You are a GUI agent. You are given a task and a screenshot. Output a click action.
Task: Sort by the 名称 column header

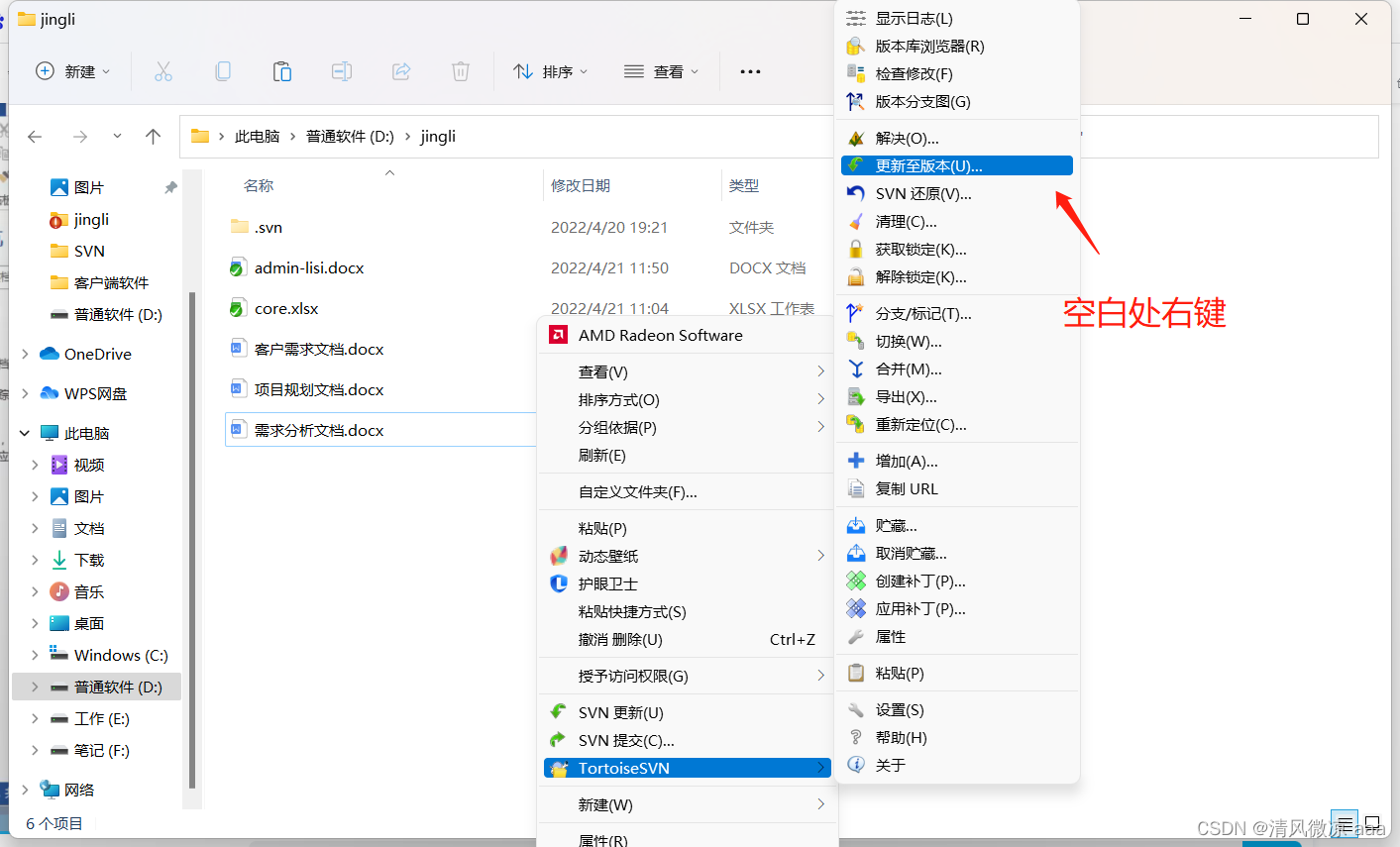coord(259,186)
